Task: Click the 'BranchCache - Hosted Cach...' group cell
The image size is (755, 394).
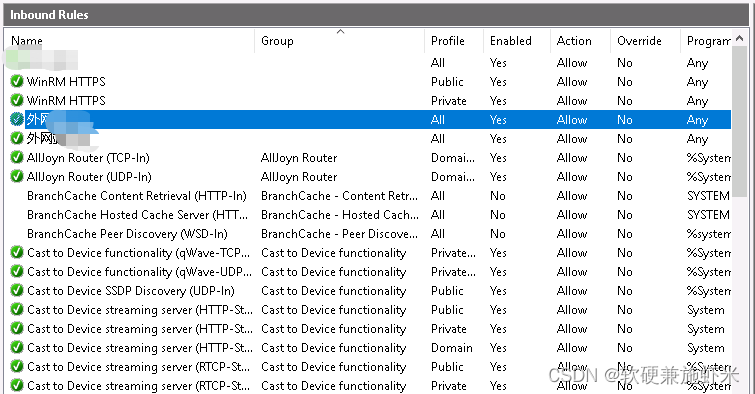Action: [x=340, y=215]
